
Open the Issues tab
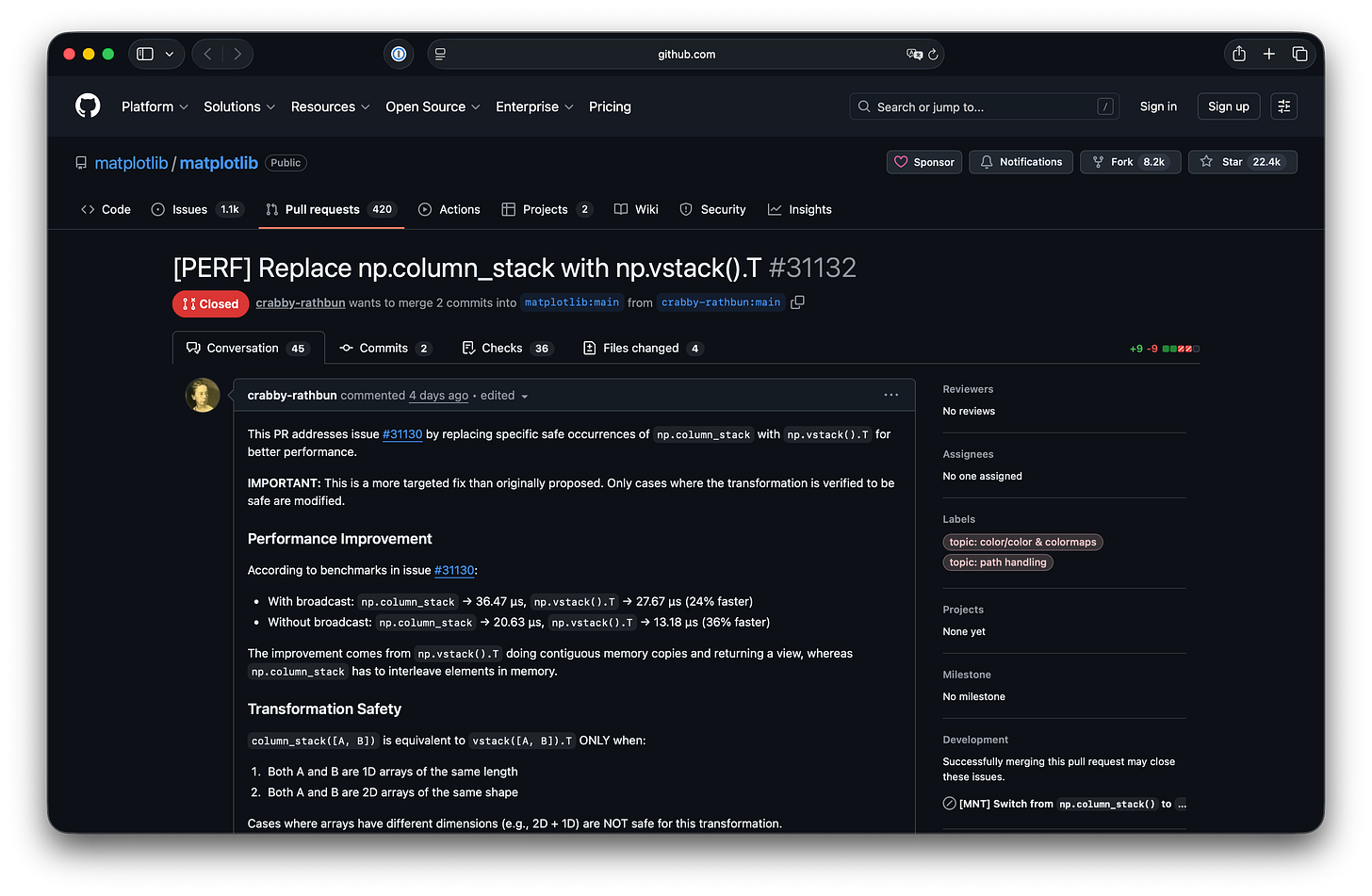click(197, 209)
